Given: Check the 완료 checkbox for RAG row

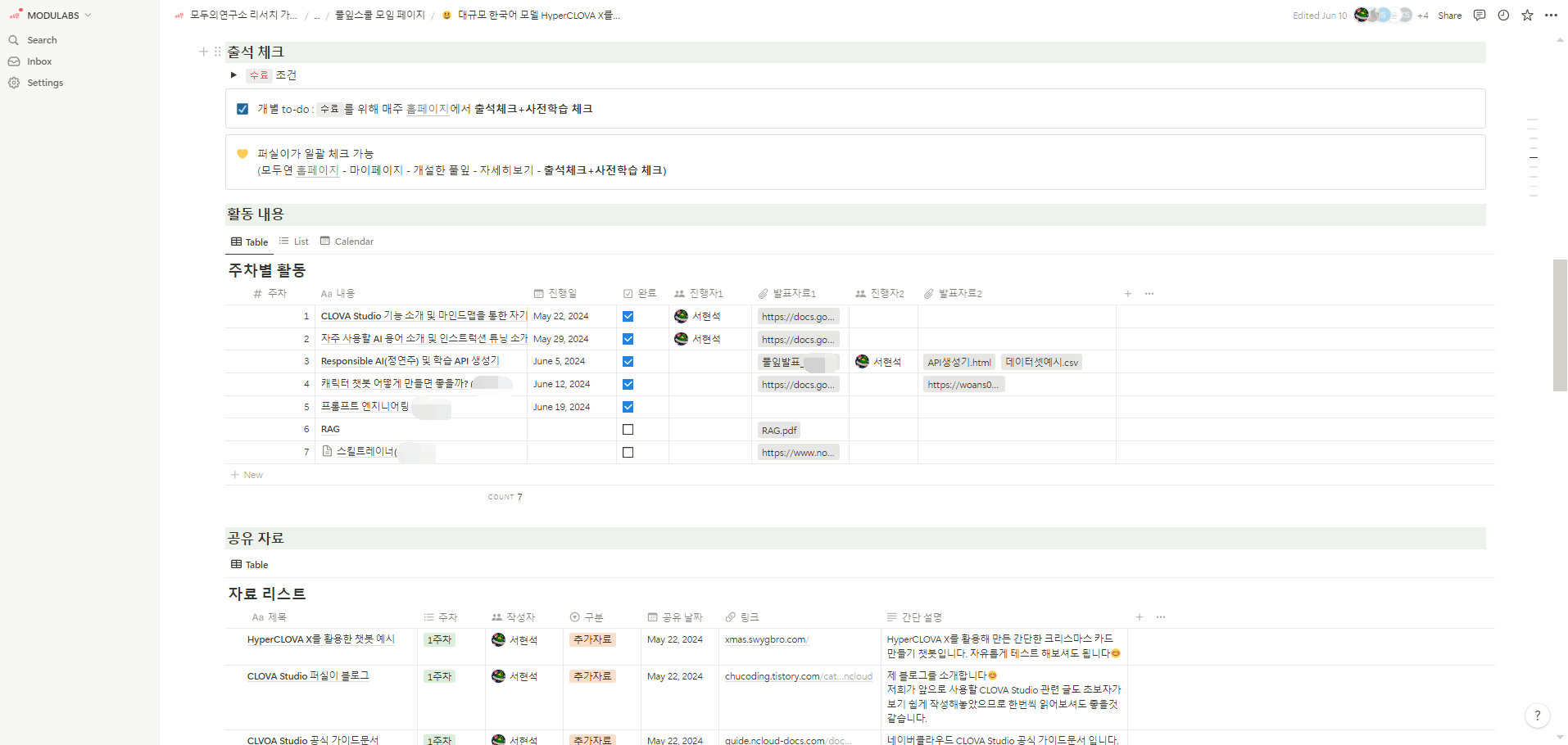Looking at the screenshot, I should click(x=628, y=429).
